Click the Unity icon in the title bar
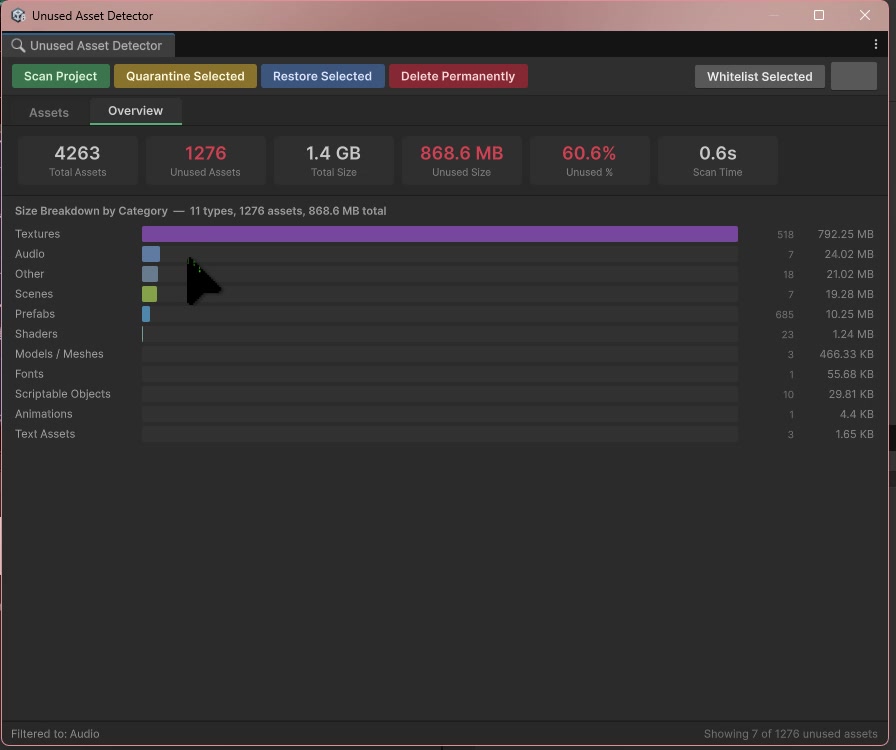This screenshot has height=750, width=896. click(18, 15)
